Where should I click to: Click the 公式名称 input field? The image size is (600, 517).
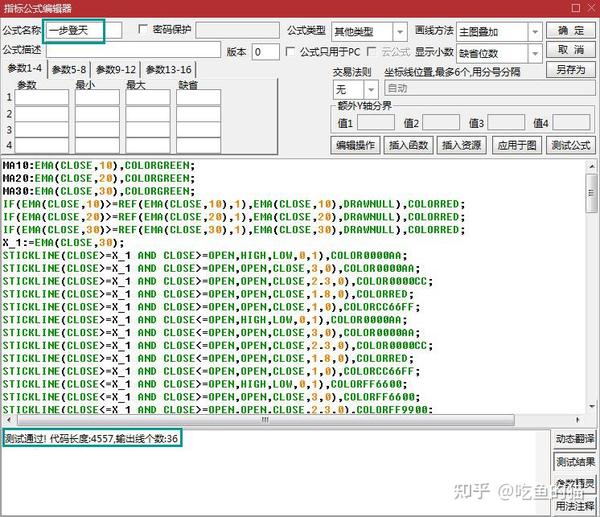point(84,31)
